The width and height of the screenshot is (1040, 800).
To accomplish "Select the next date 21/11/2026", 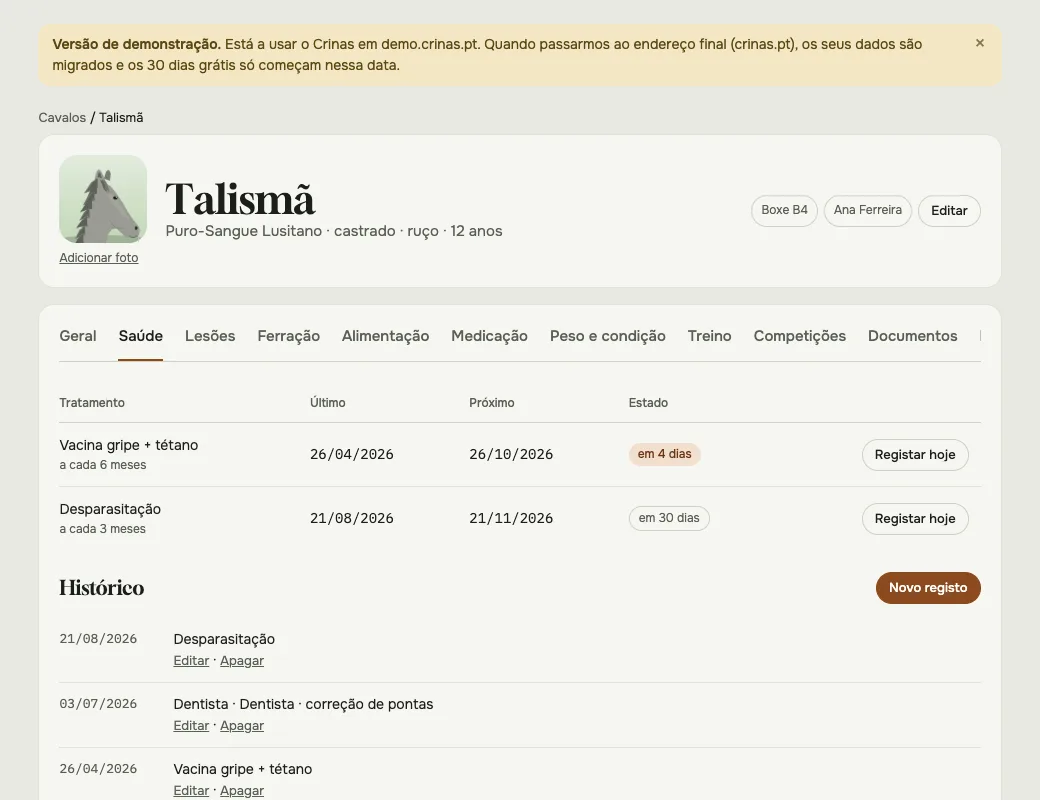I will click(511, 518).
